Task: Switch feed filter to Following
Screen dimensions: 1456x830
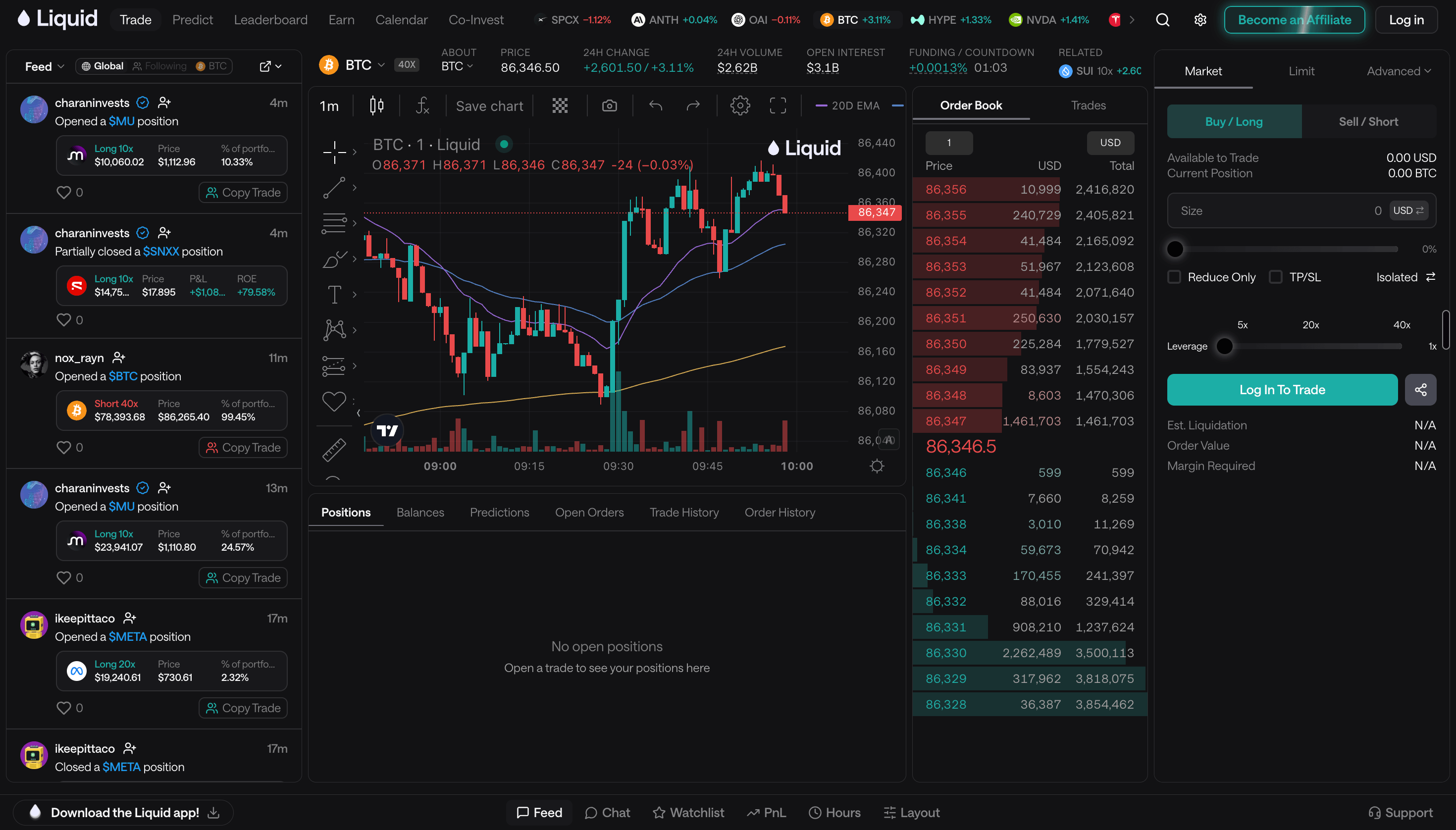Action: [159, 66]
